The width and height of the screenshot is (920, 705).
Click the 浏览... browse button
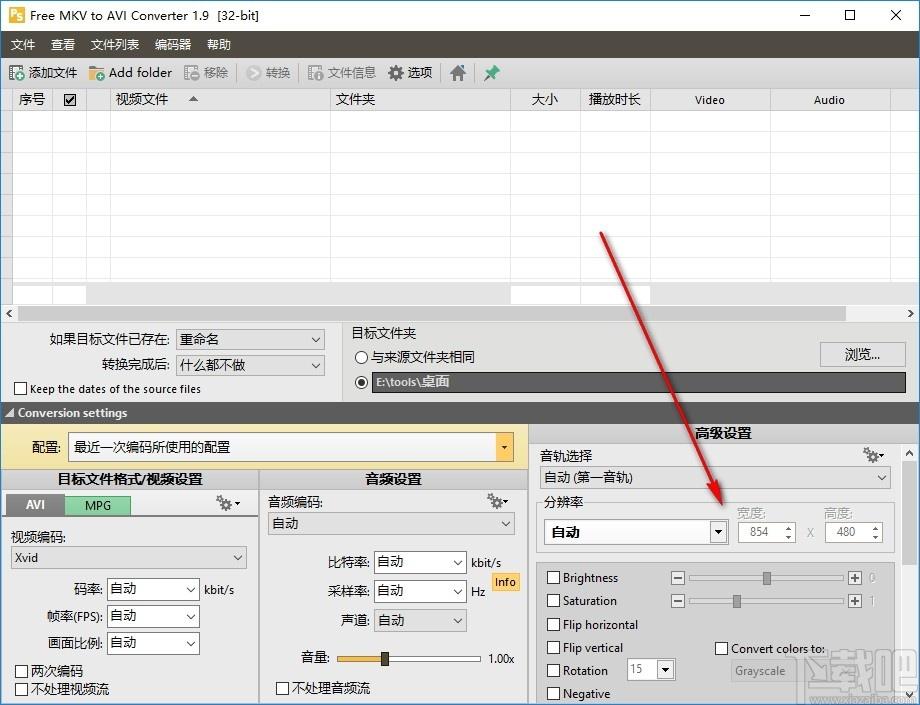(862, 355)
